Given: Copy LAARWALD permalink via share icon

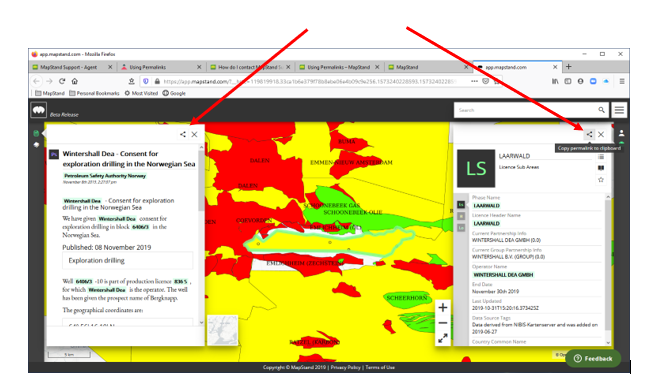Looking at the screenshot, I should click(x=590, y=134).
